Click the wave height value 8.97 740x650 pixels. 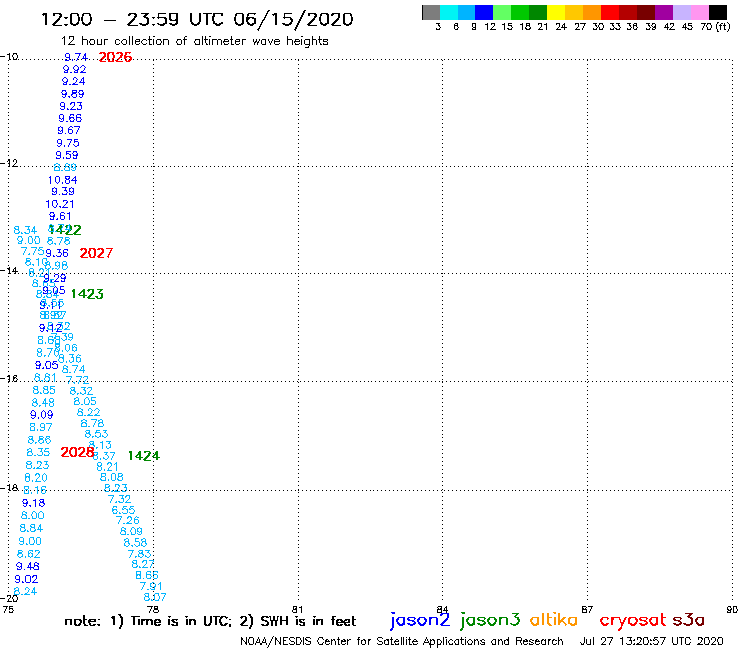click(41, 427)
